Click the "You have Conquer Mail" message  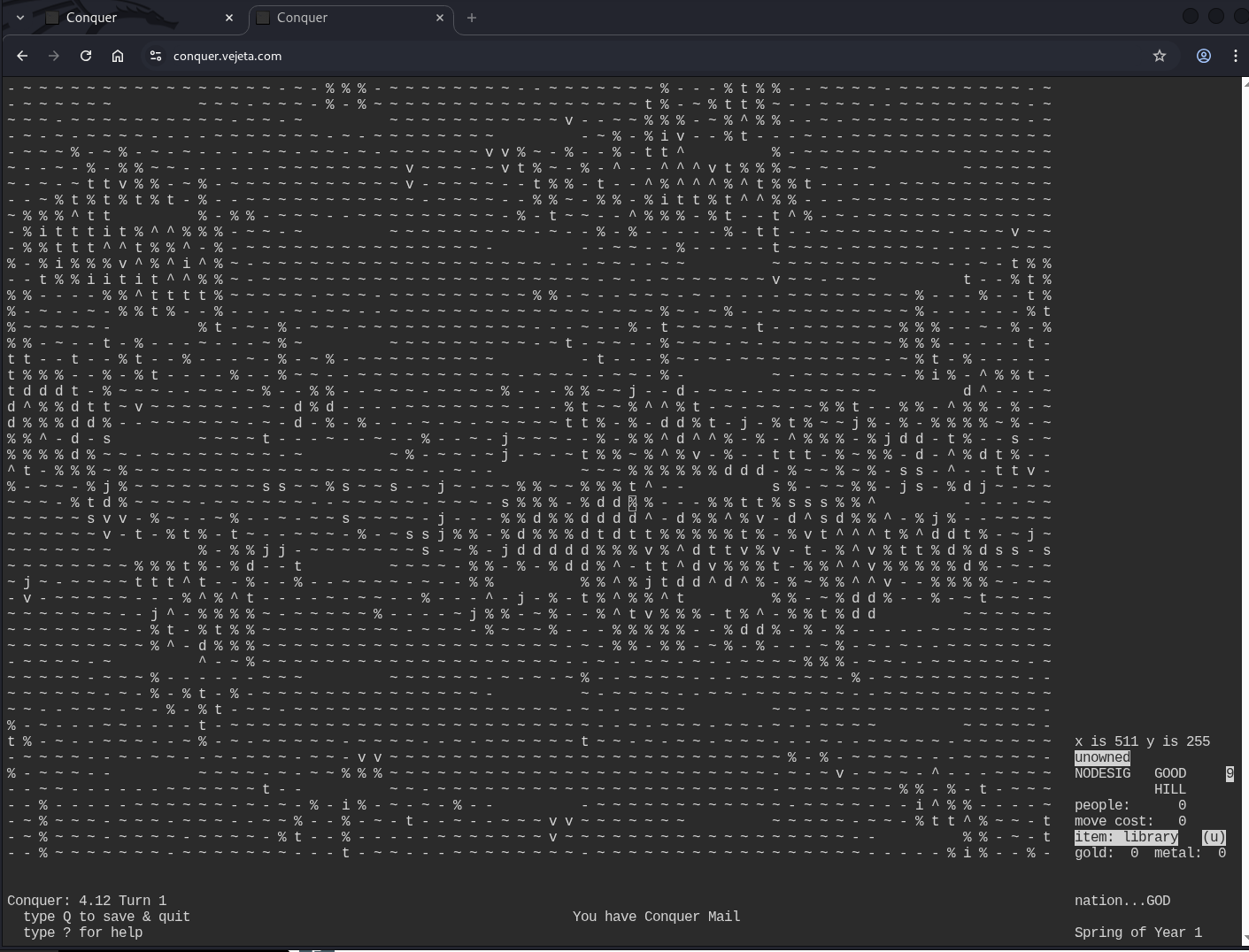656,917
